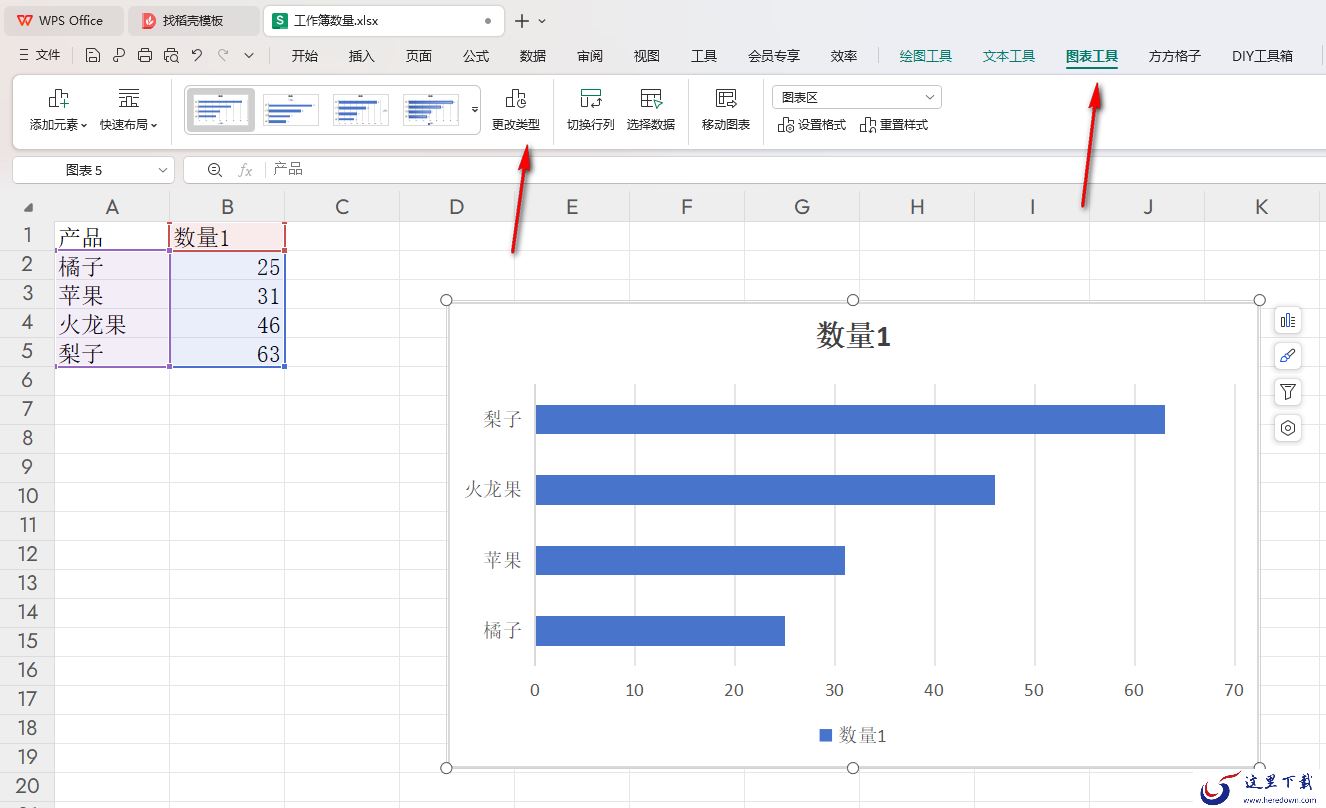This screenshot has width=1326, height=808.
Task: Click the chart elements side button
Action: (1288, 320)
